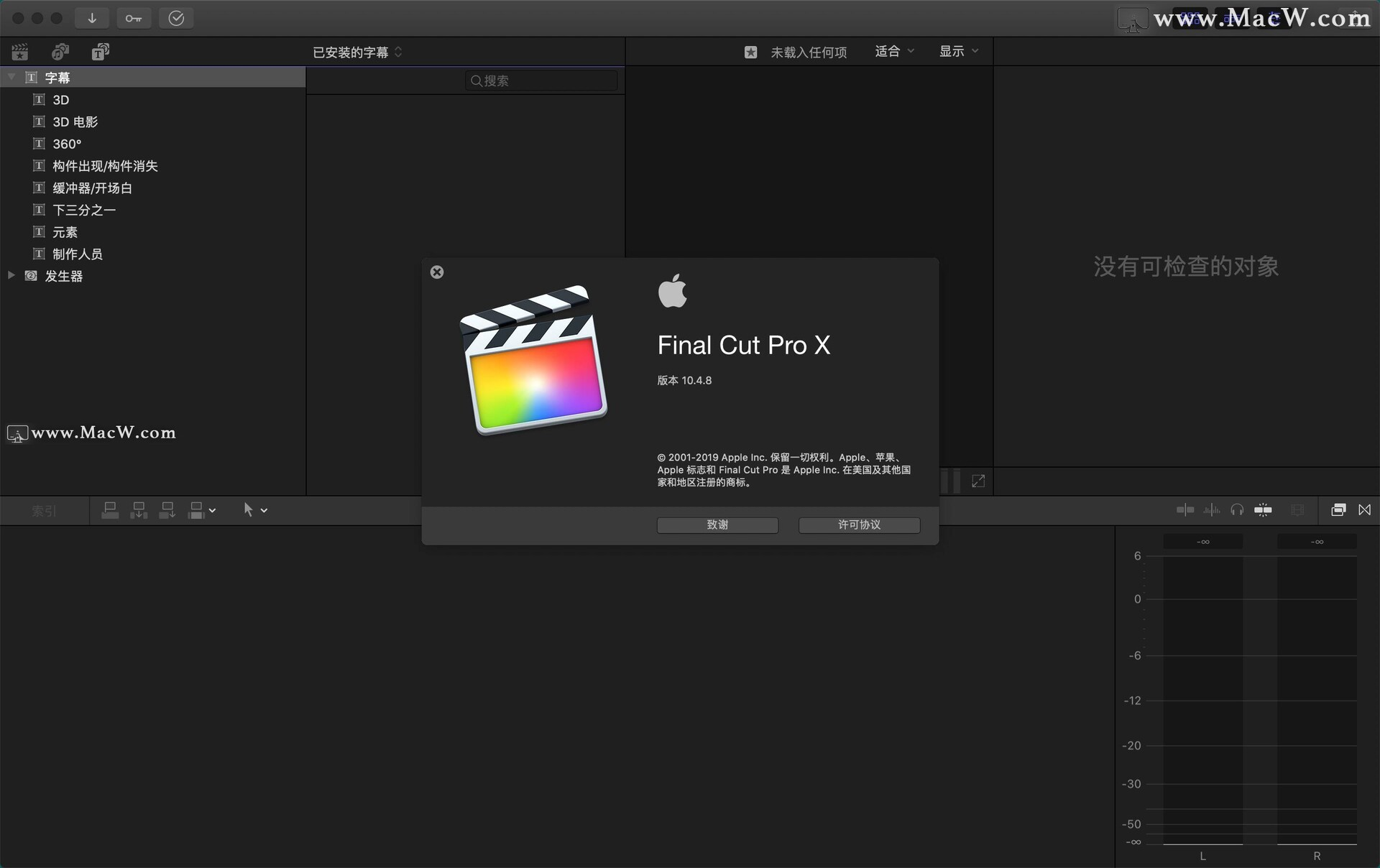This screenshot has height=868, width=1380.
Task: Click the -12 dB mark on audio meter
Action: point(1132,701)
